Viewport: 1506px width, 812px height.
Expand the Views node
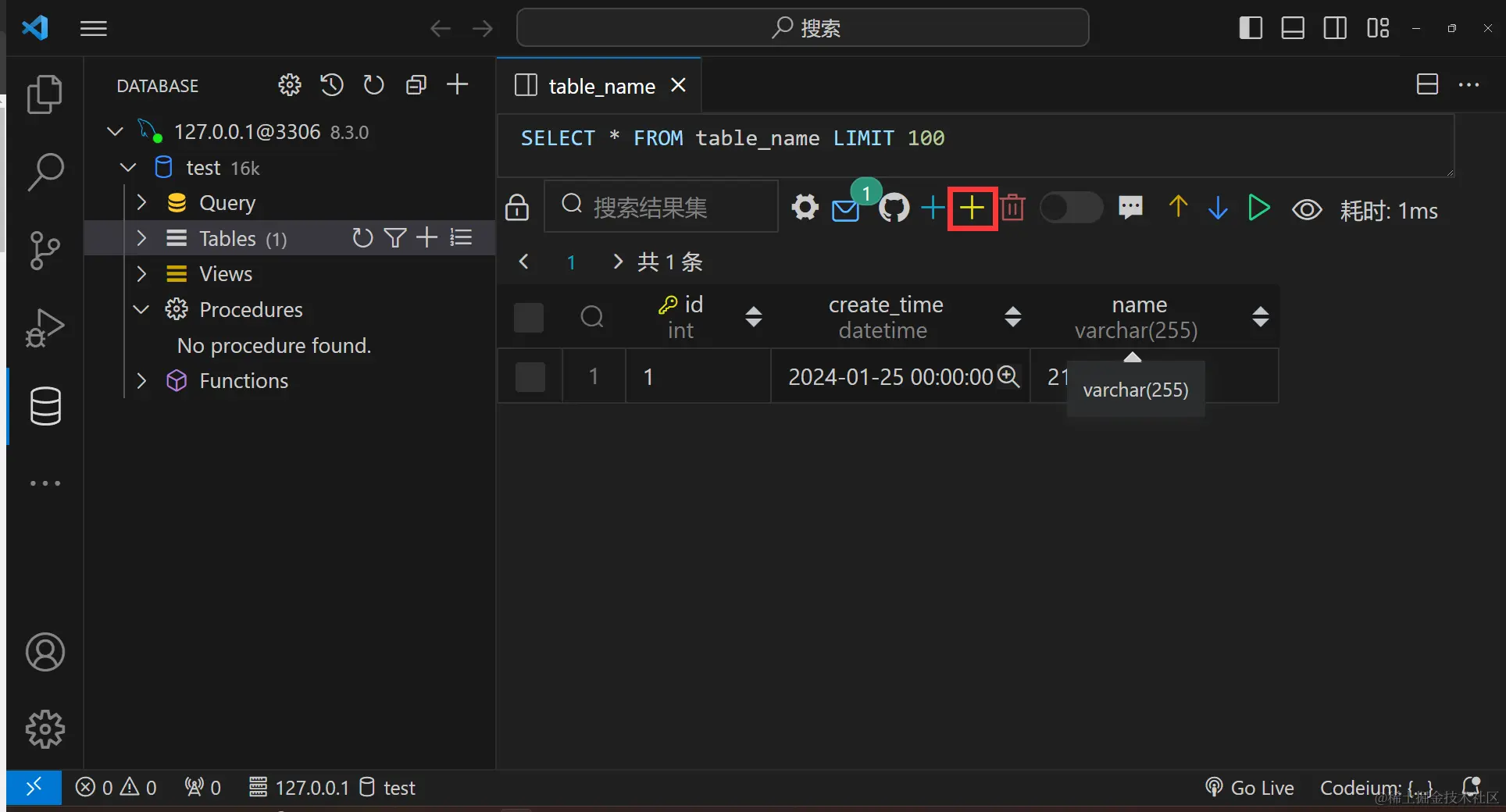141,273
